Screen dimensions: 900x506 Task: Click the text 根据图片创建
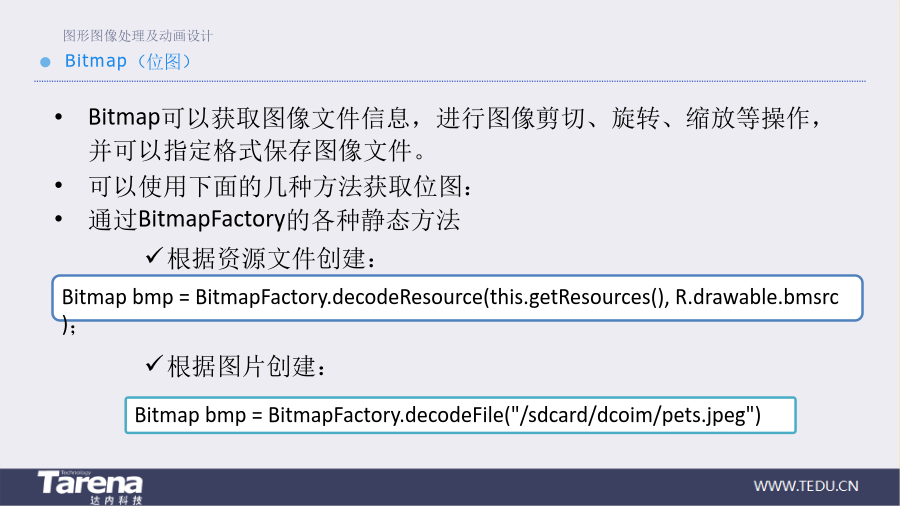247,367
